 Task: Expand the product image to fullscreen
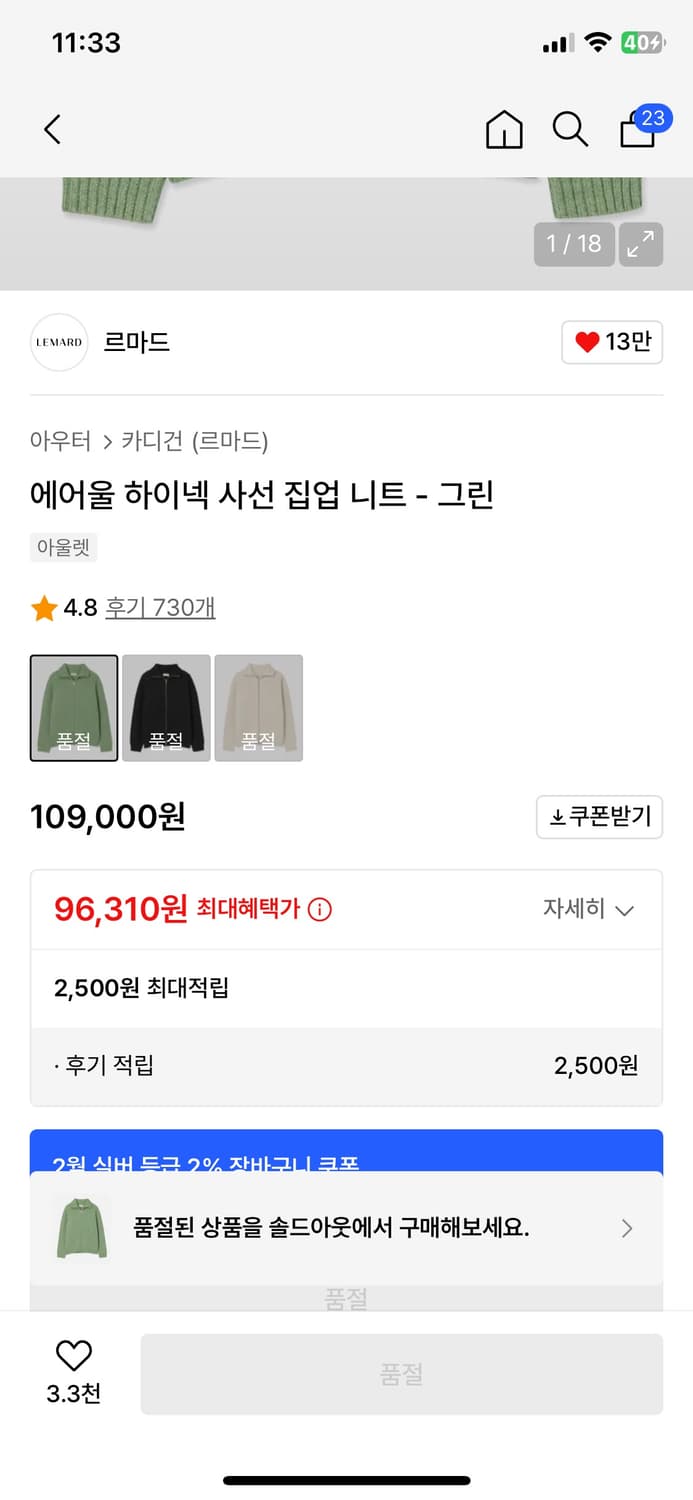click(640, 244)
